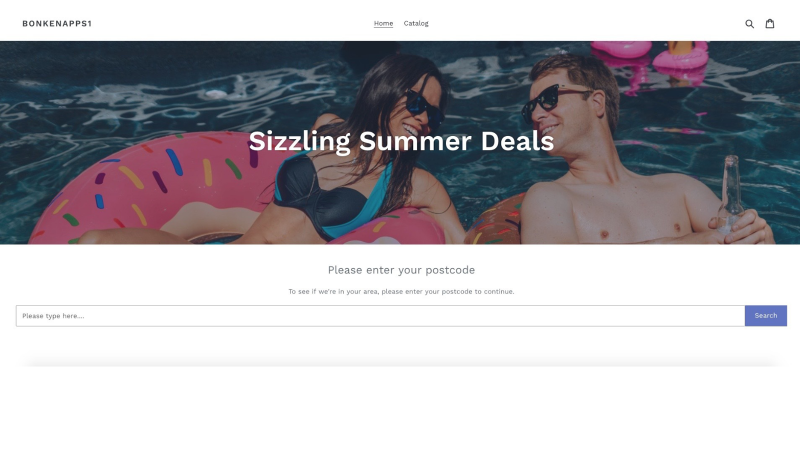Click the woman's black and teal swimsuit
This screenshot has width=800, height=450.
[x=332, y=196]
